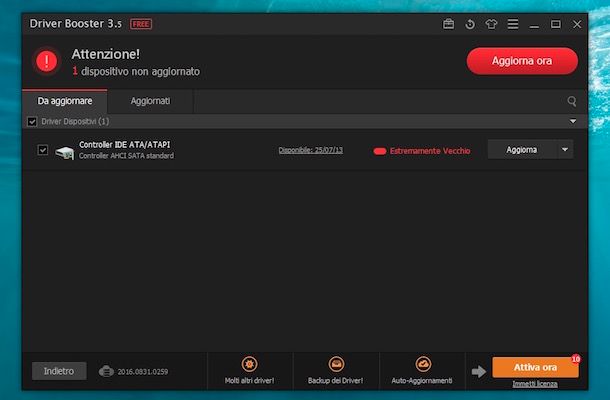Click 1 dispositivo non aggiornato text

(x=136, y=71)
